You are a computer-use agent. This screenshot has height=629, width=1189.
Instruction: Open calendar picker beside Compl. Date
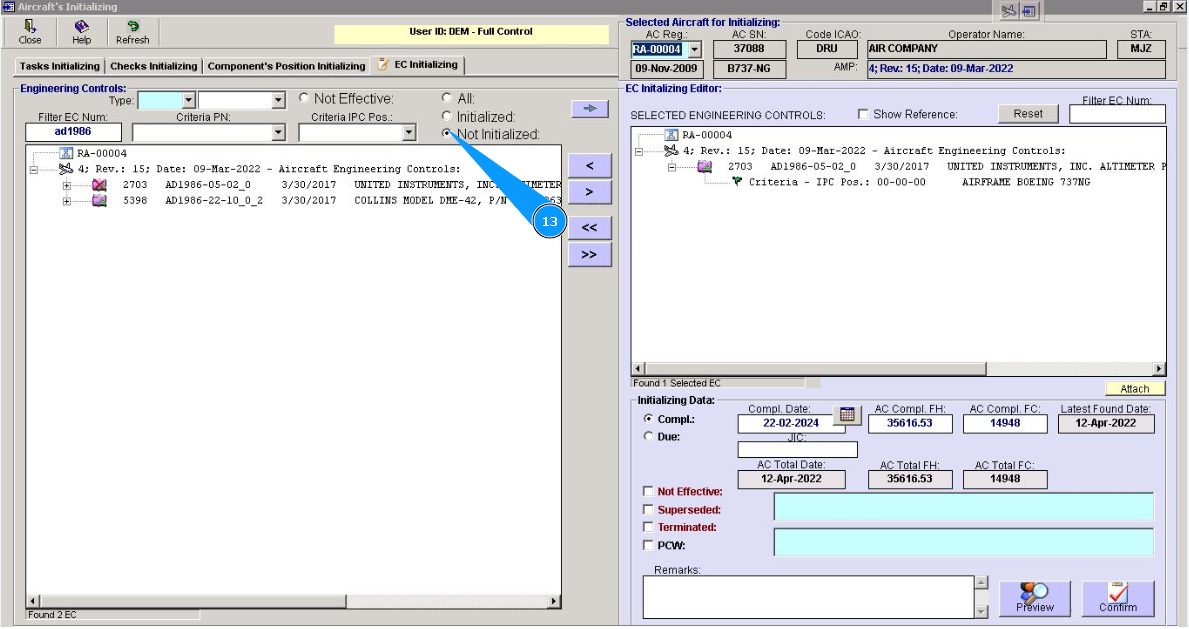(846, 416)
